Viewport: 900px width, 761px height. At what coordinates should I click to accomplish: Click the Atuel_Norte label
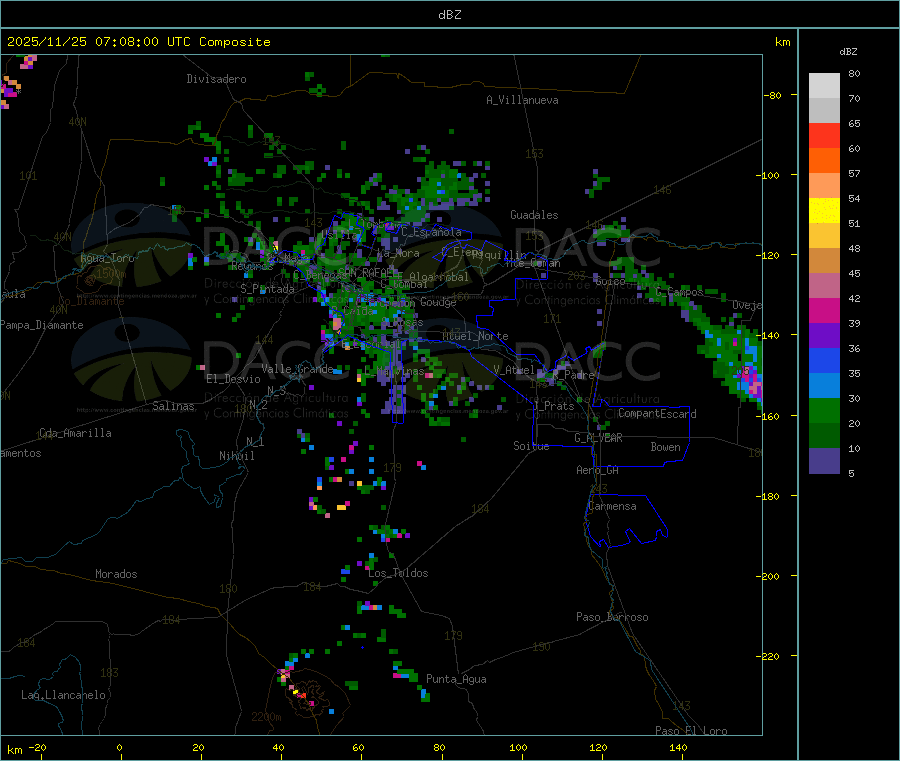click(475, 336)
